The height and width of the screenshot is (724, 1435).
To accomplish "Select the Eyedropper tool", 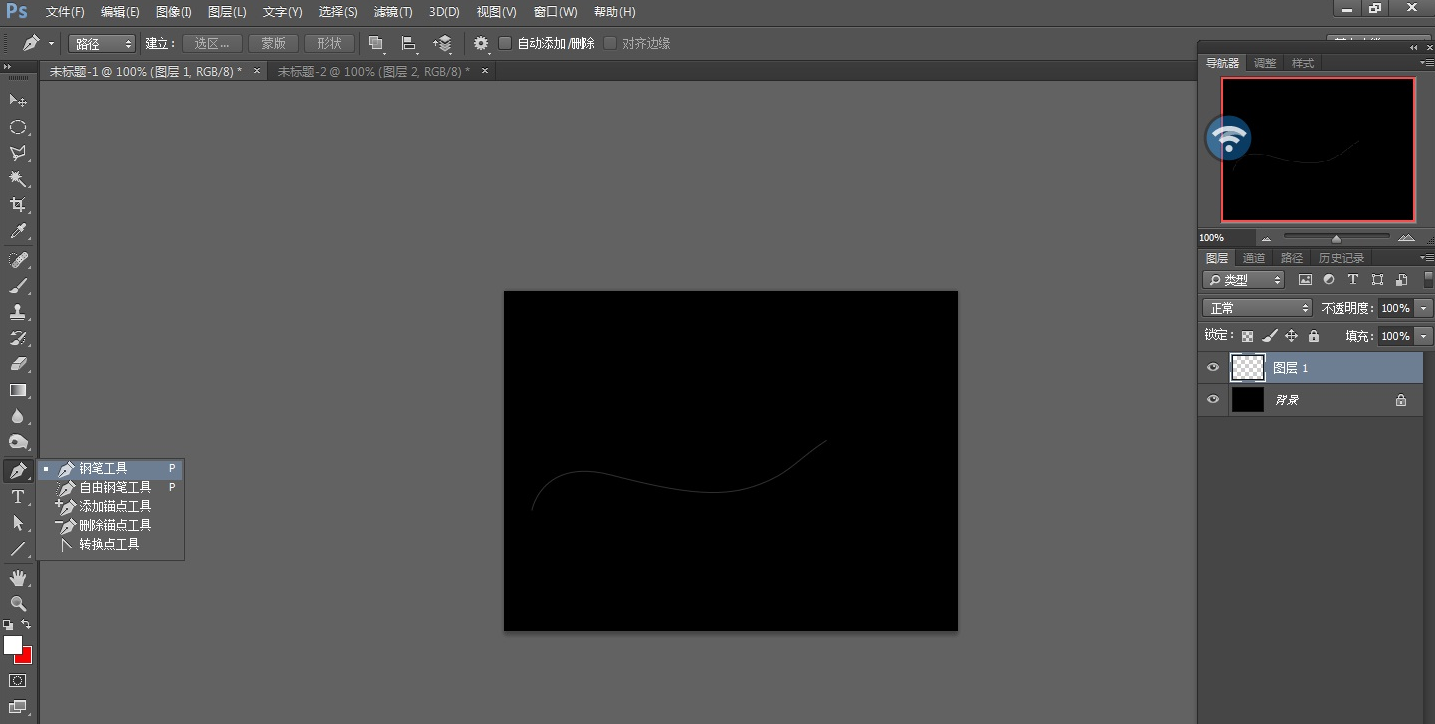I will tap(18, 231).
